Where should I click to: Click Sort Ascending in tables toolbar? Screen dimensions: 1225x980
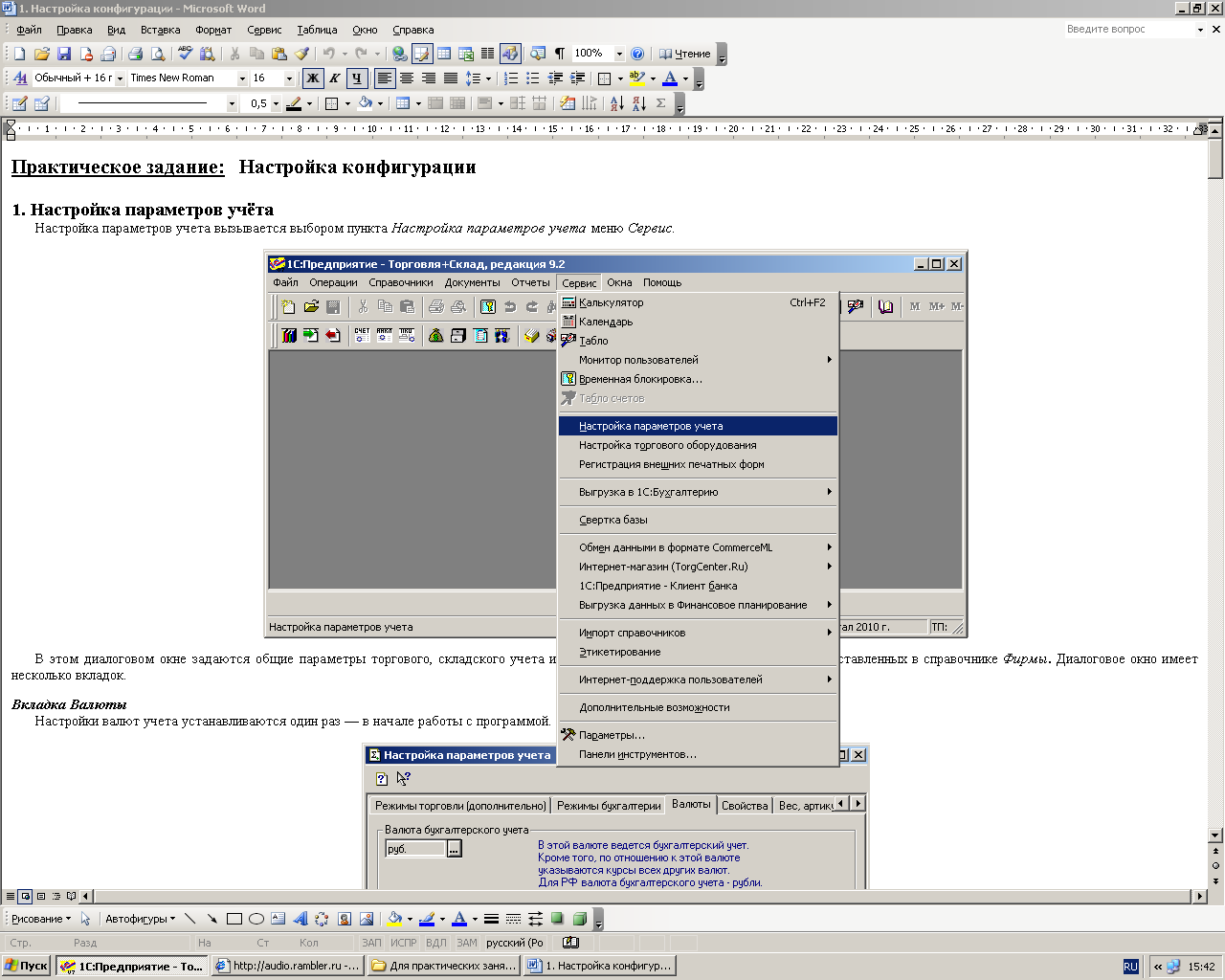[616, 103]
